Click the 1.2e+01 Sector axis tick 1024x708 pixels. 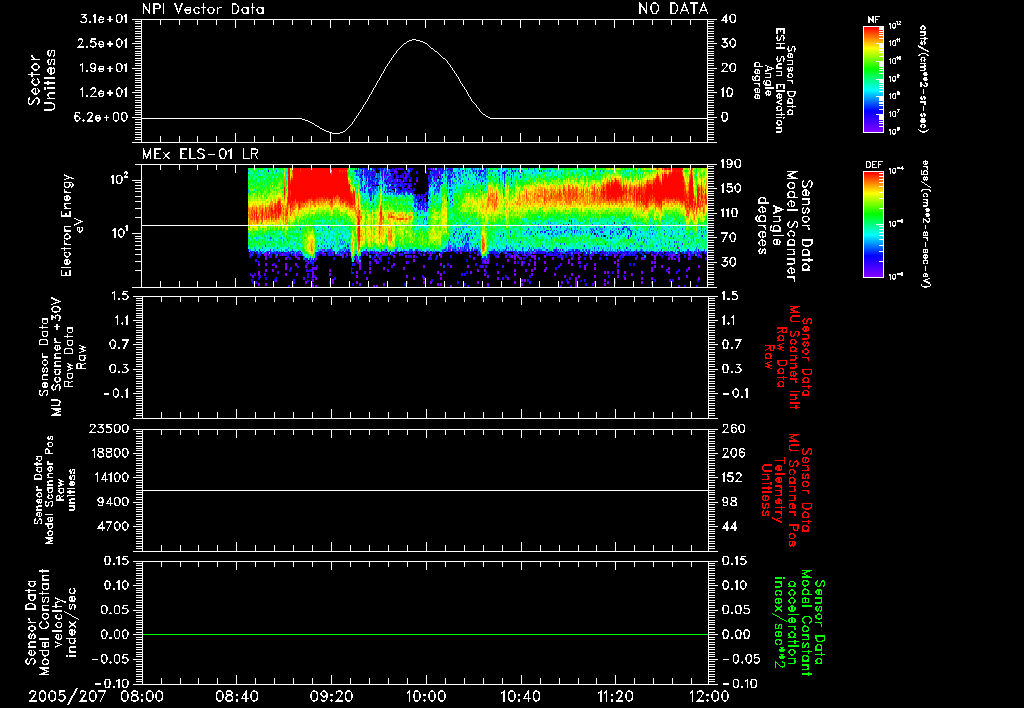(x=104, y=93)
